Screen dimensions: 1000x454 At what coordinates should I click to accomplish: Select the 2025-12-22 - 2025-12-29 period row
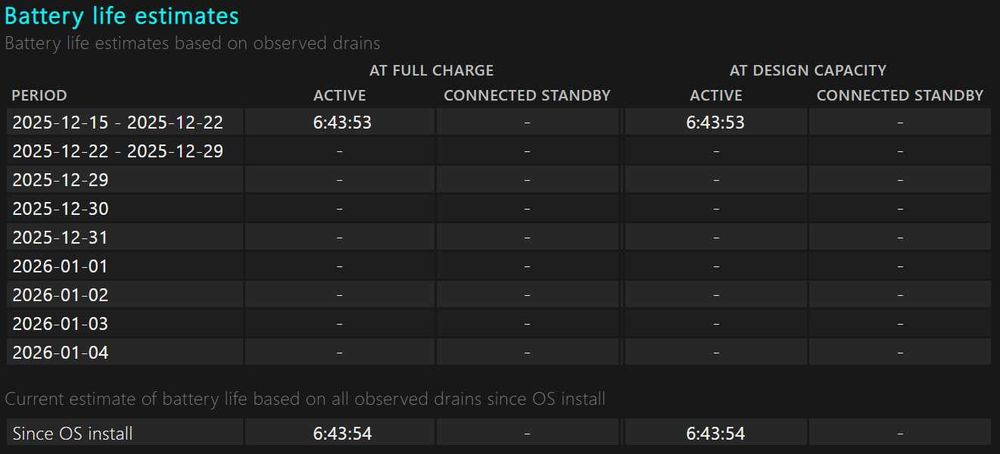[117, 151]
